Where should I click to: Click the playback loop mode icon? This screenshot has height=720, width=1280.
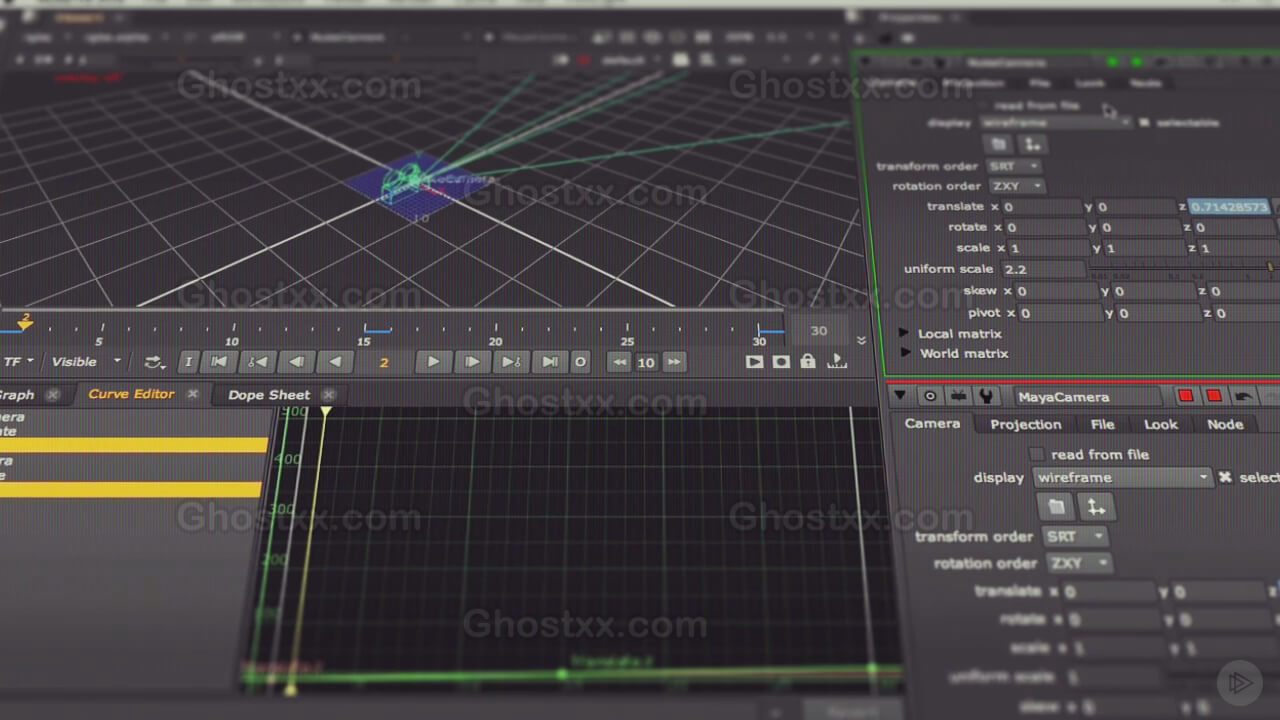click(154, 362)
